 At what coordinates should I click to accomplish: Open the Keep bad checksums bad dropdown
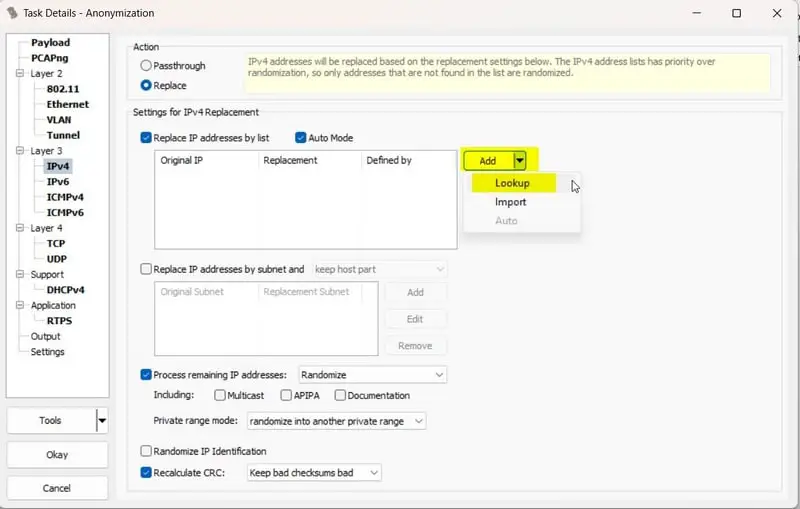coord(314,473)
